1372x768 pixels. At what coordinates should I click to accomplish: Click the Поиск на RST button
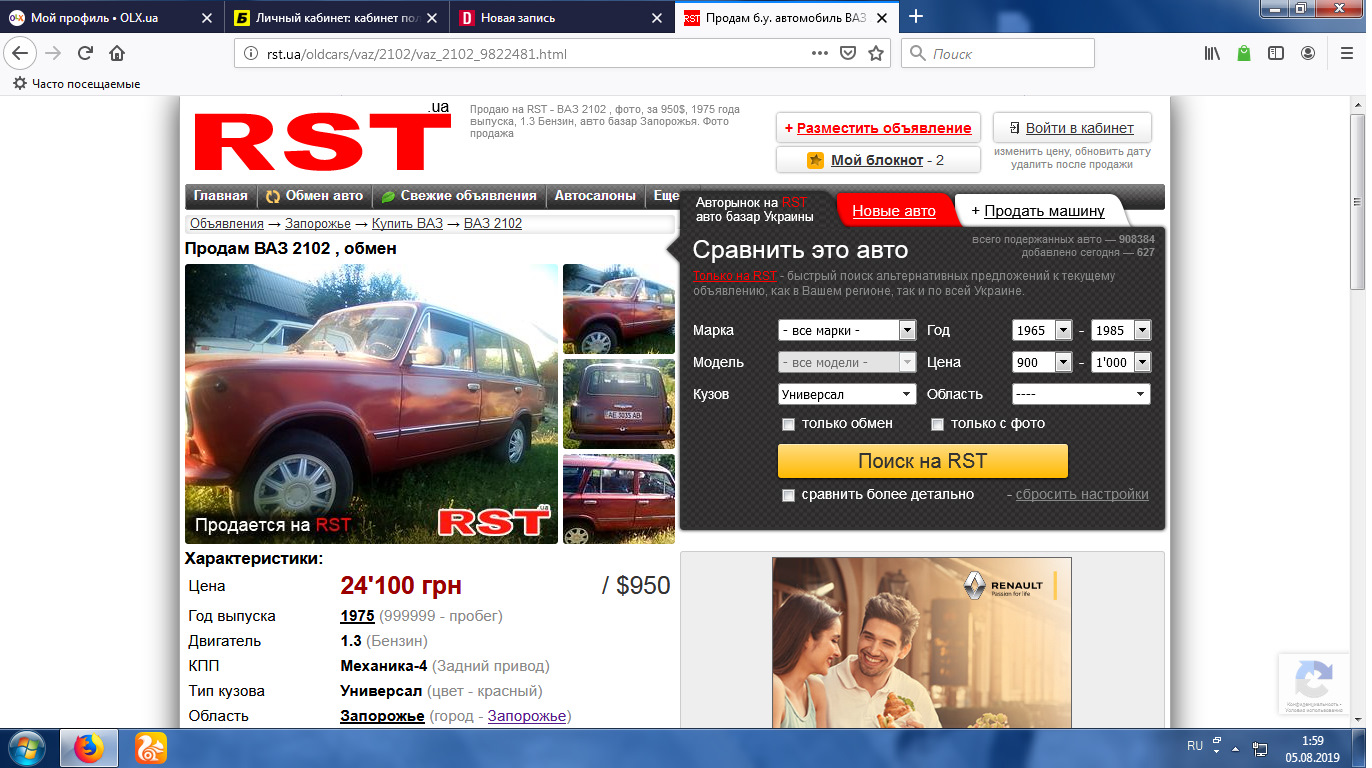click(x=923, y=461)
